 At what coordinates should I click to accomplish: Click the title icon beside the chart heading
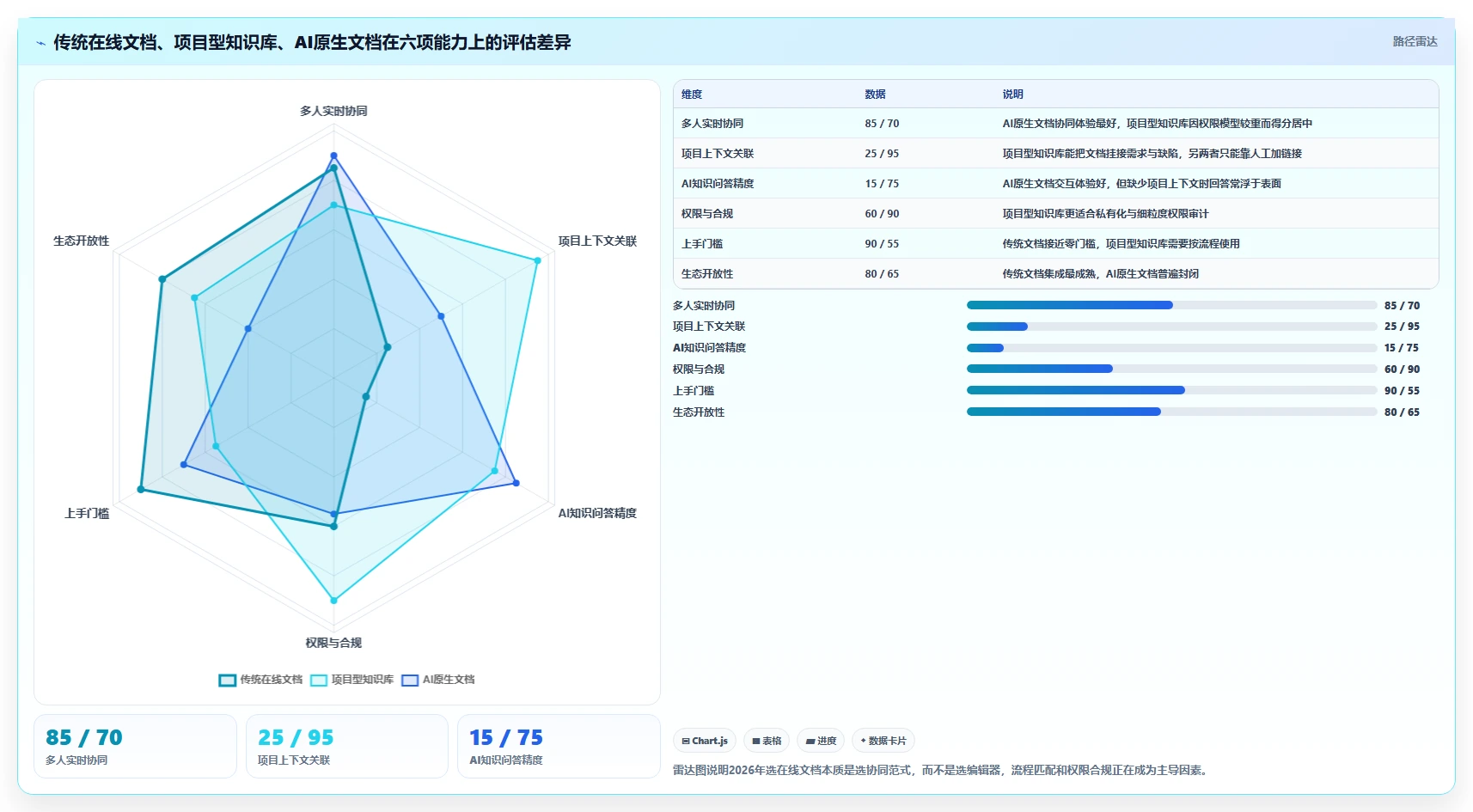pos(40,43)
